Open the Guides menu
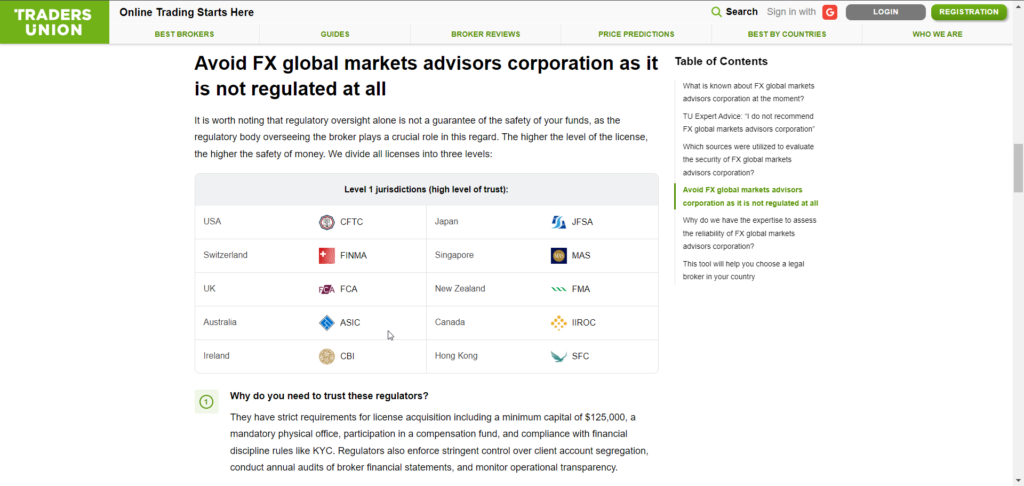The height and width of the screenshot is (486, 1024). click(335, 34)
